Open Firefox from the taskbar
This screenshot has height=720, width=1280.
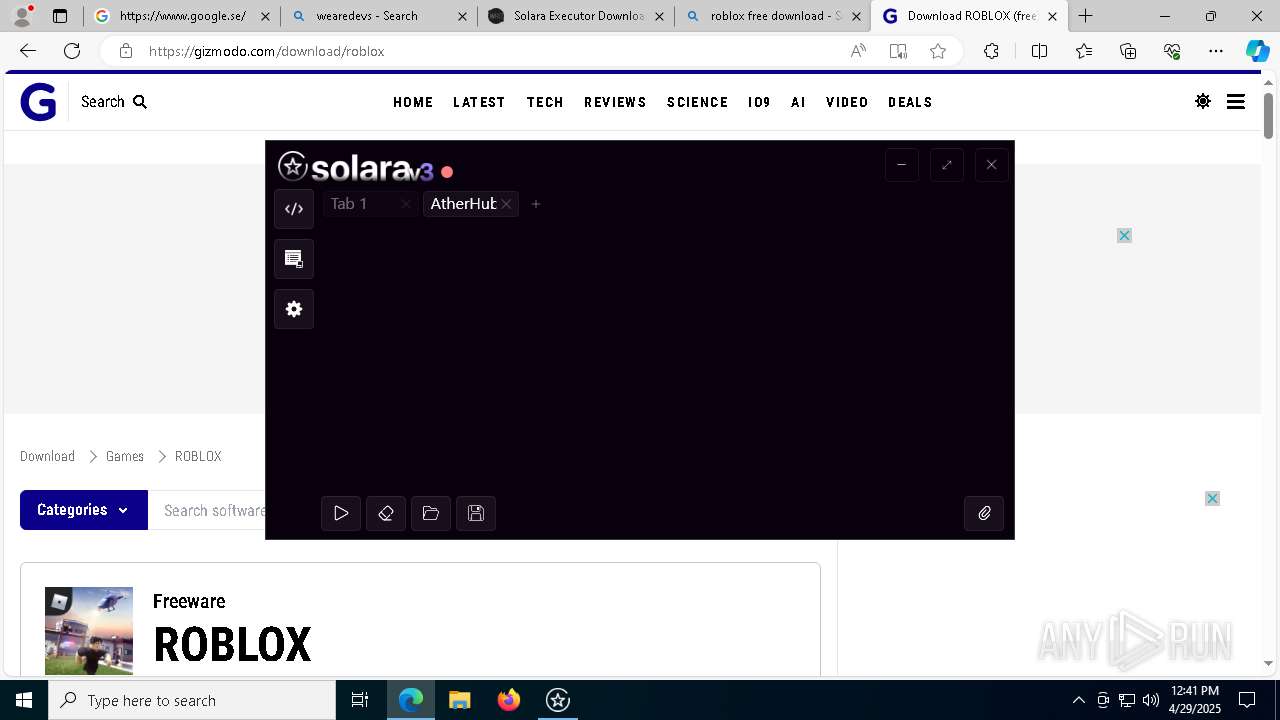tap(509, 700)
